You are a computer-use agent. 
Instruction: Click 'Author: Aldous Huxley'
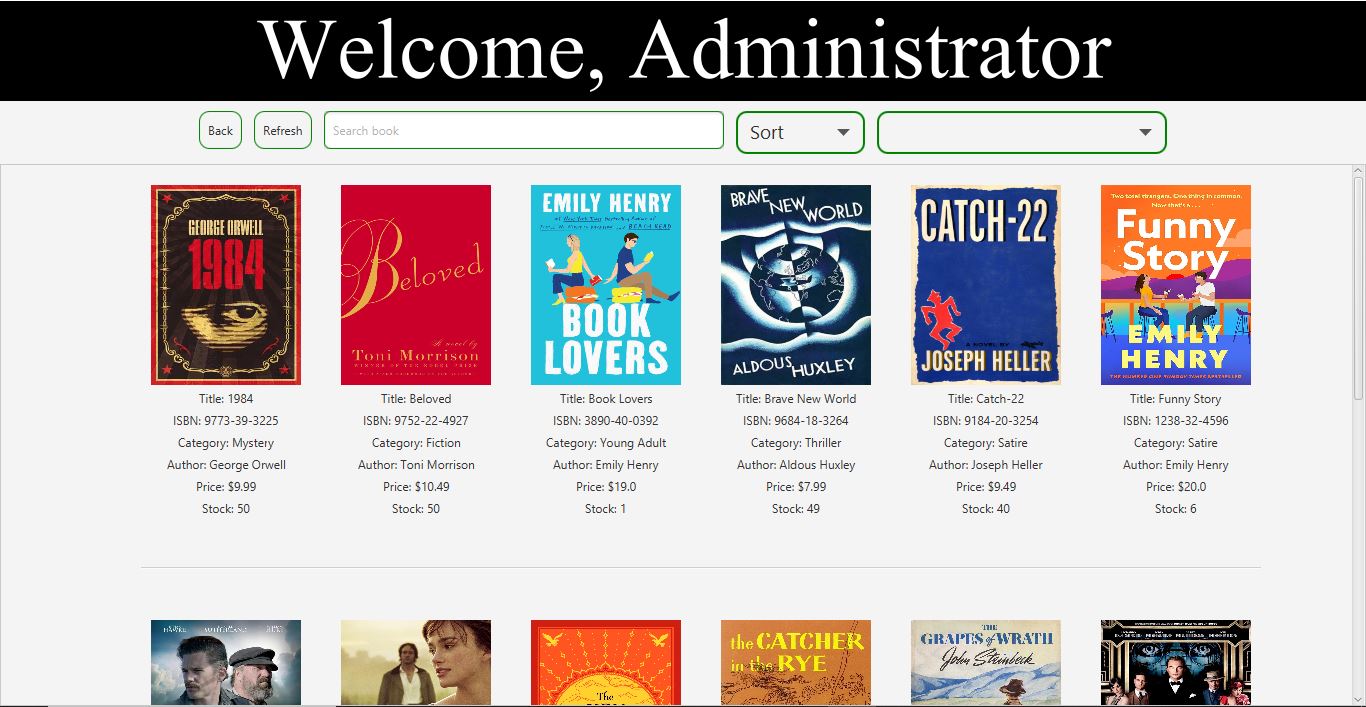(796, 465)
